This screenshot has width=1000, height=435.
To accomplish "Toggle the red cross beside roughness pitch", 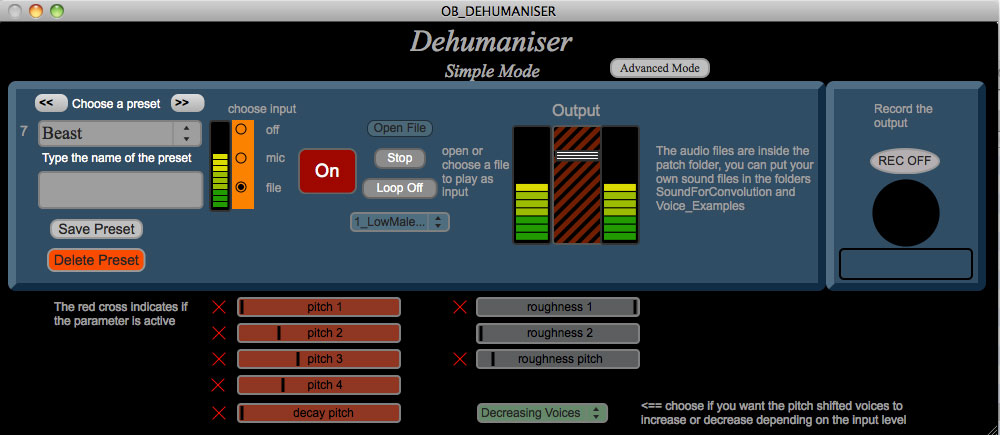I will pyautogui.click(x=459, y=359).
